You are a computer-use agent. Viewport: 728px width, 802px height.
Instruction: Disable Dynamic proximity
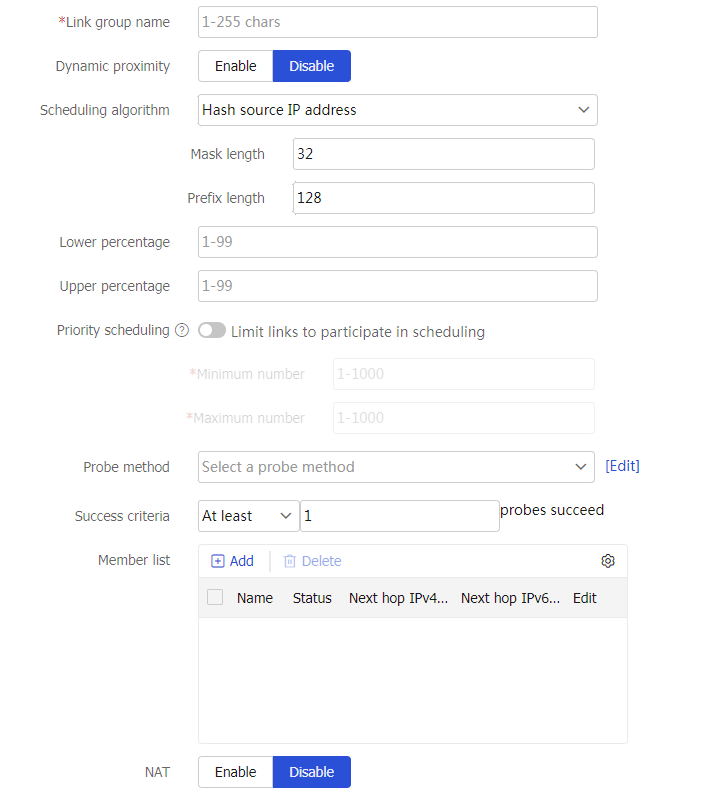[x=311, y=66]
